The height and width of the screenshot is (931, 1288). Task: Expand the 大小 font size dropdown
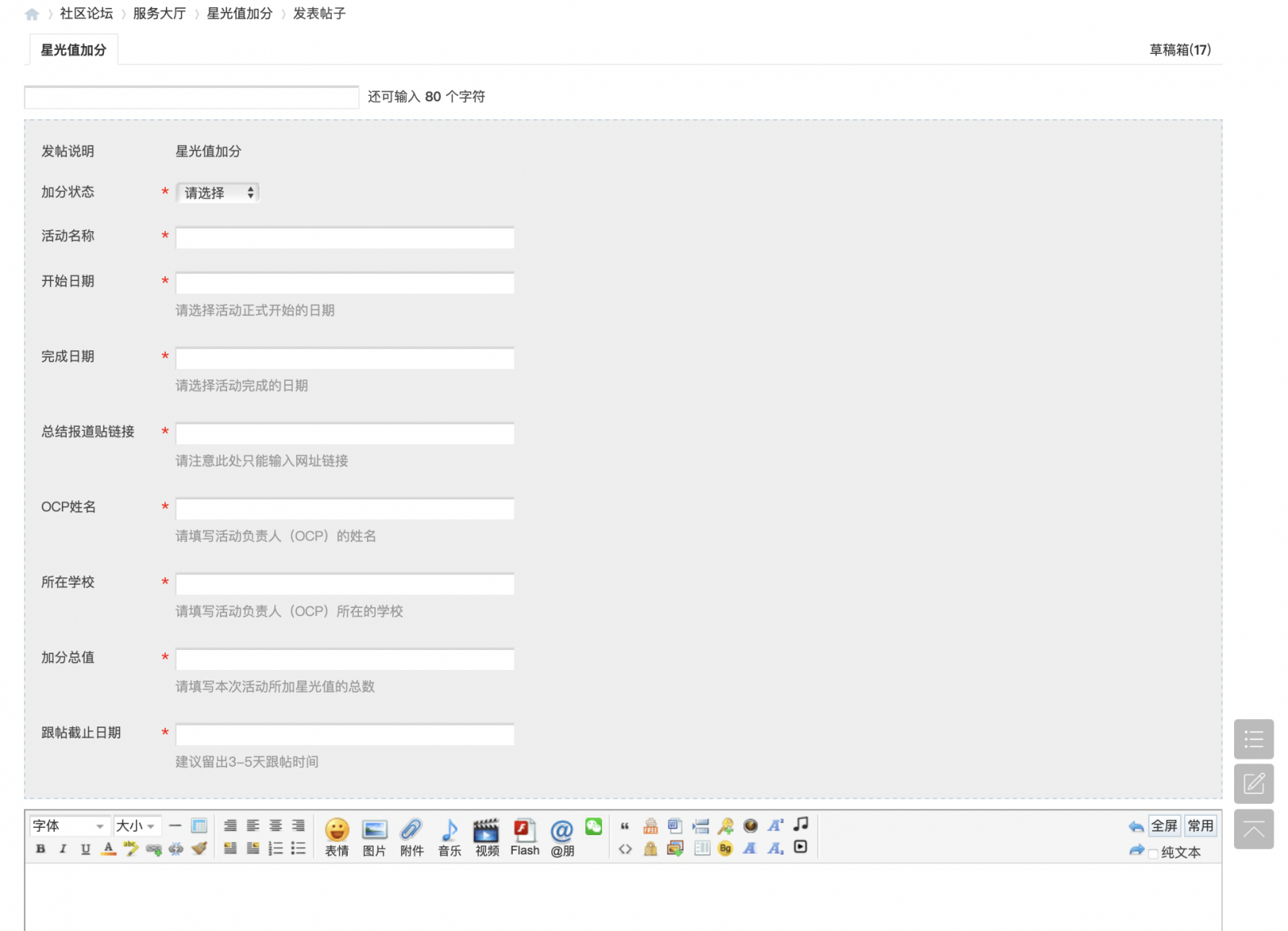[x=136, y=826]
